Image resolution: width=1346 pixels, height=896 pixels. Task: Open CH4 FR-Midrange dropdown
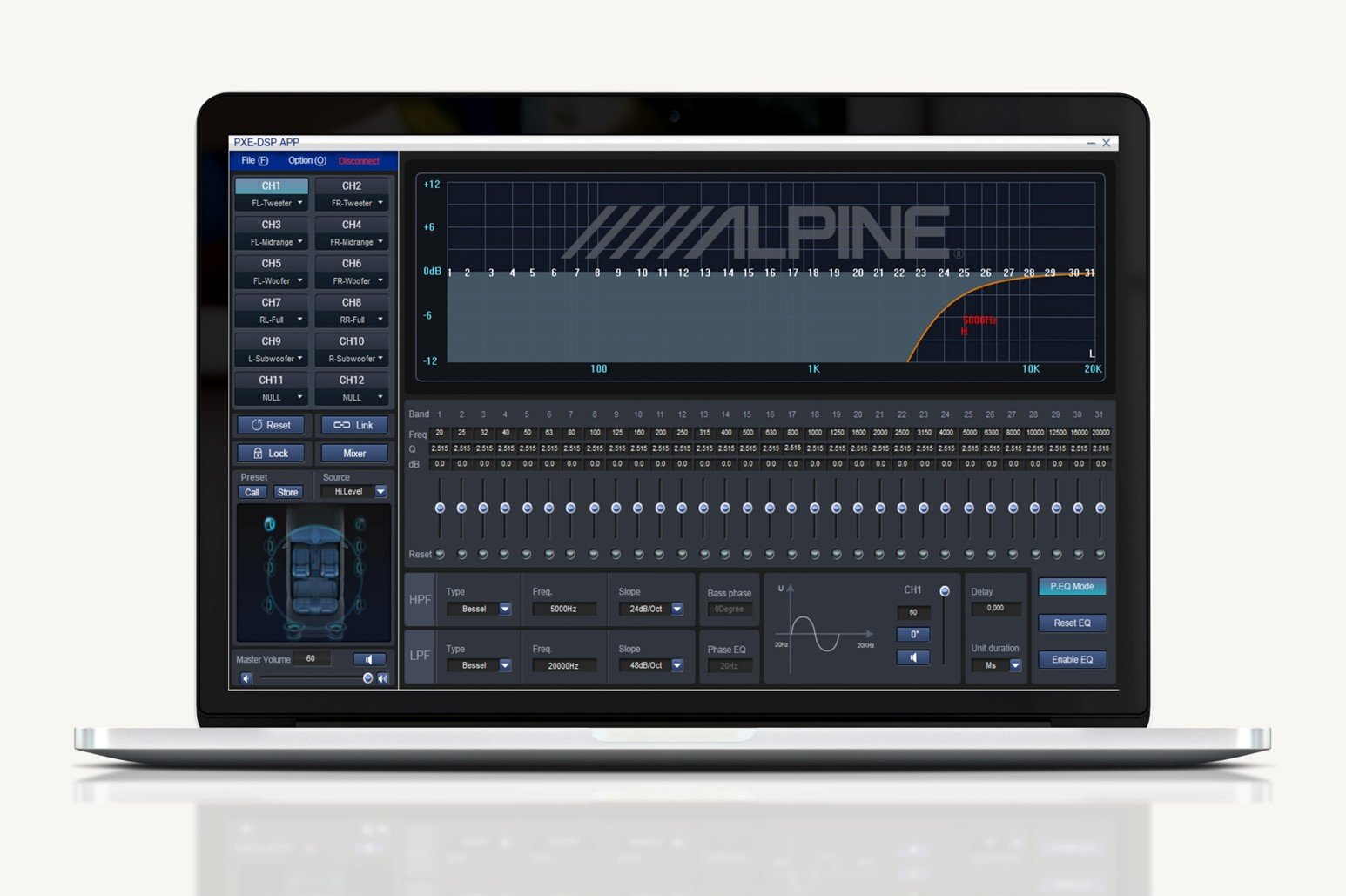352,242
